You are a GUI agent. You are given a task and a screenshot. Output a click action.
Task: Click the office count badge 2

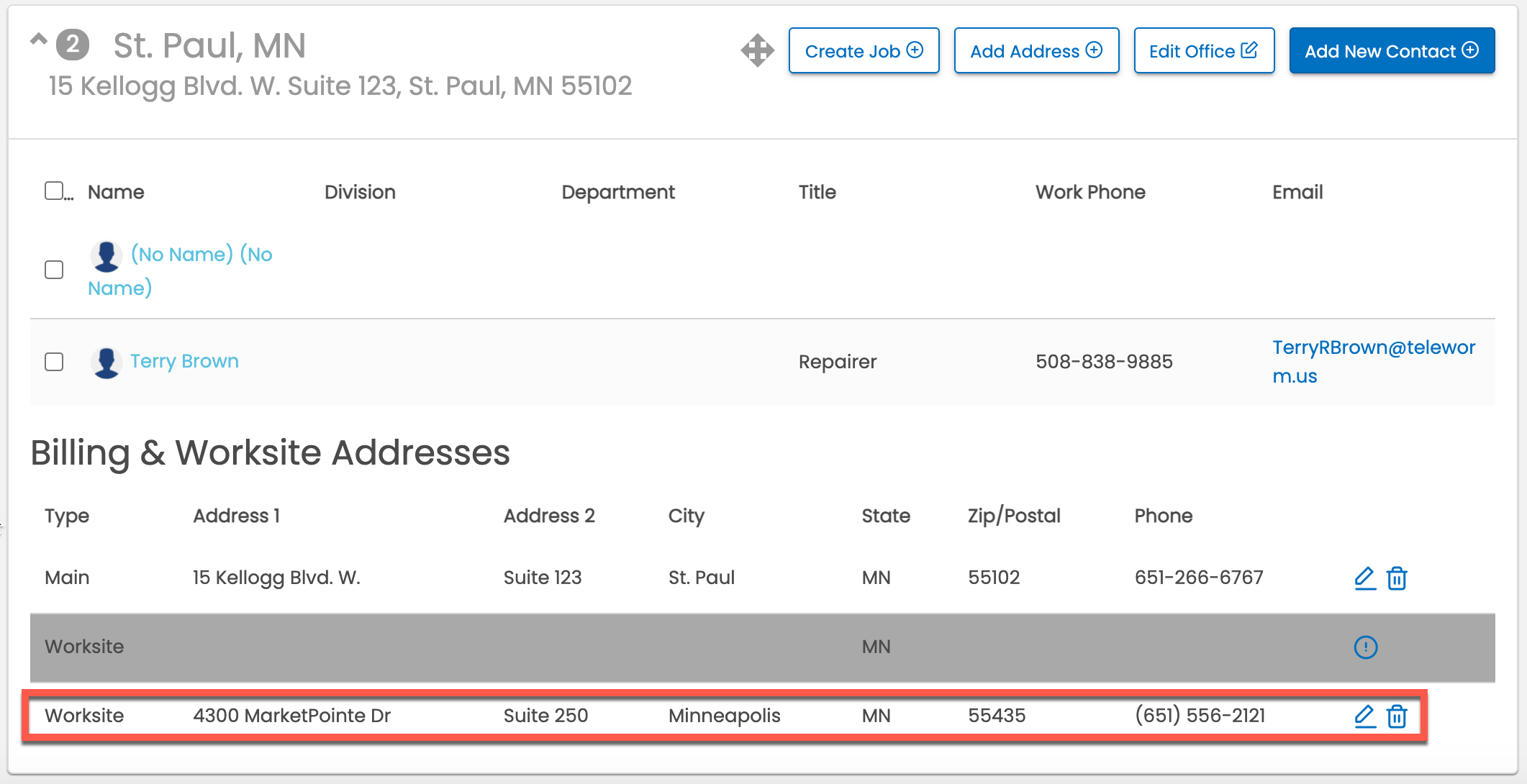[73, 45]
